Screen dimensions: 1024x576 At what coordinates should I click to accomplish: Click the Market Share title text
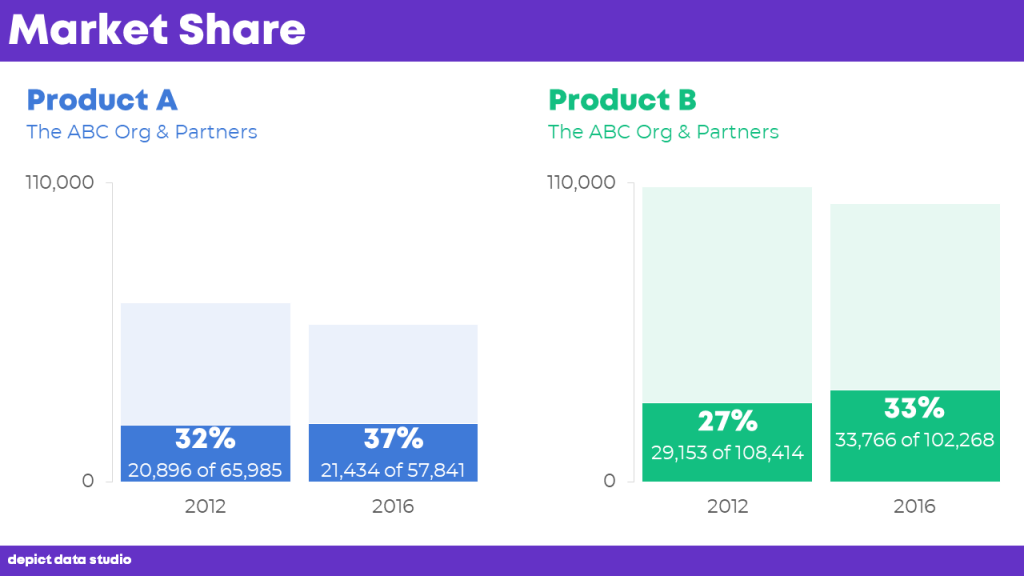click(157, 30)
